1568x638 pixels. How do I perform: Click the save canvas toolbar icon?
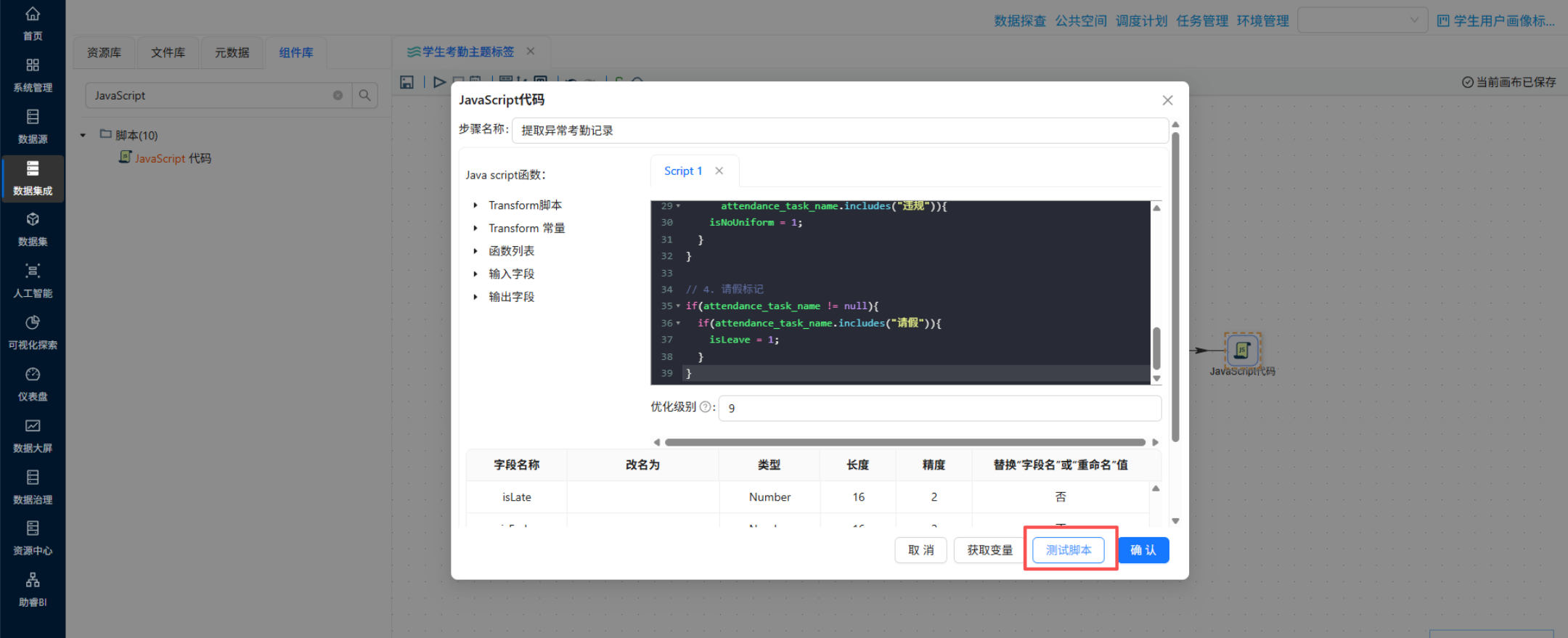(407, 82)
